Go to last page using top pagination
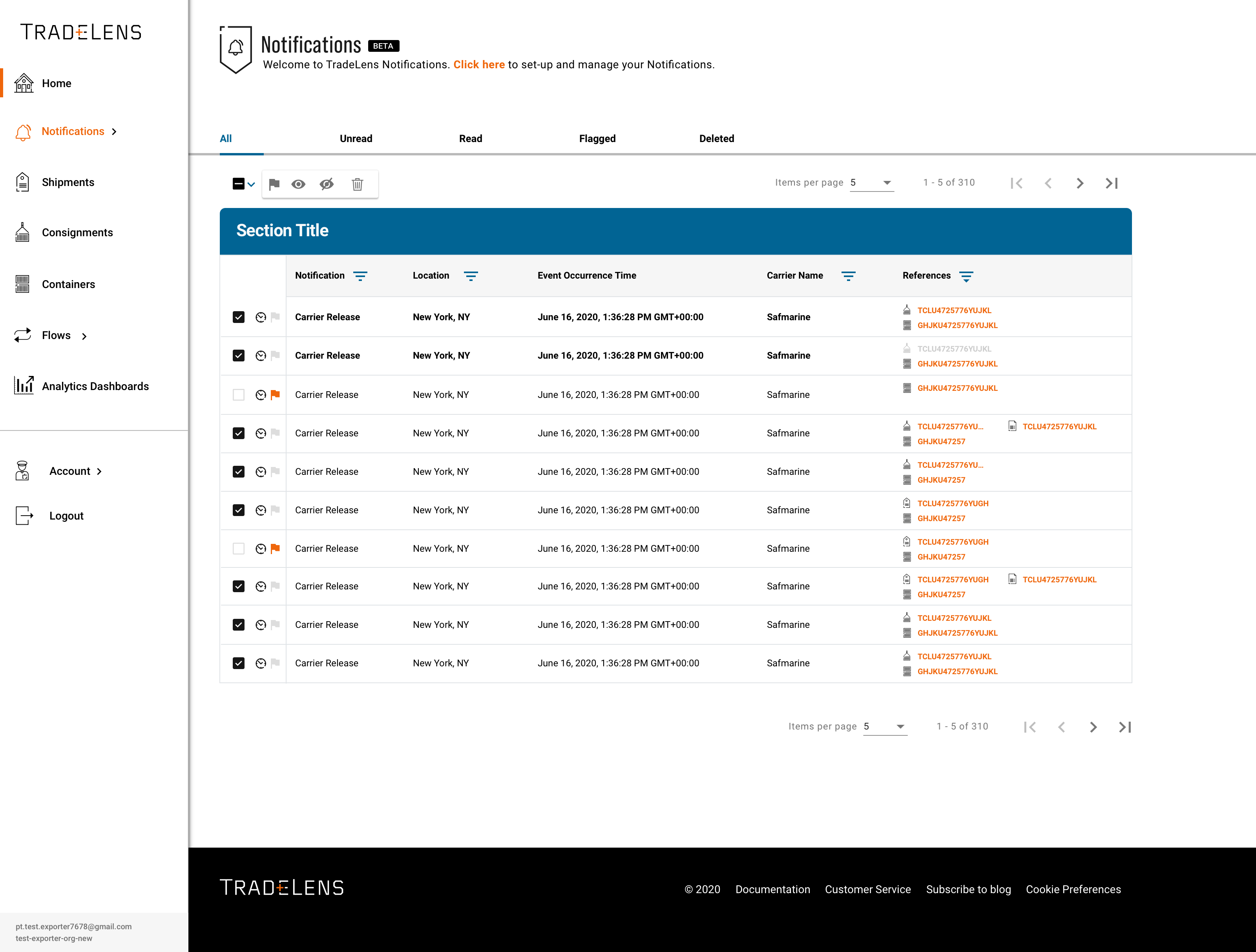 click(1111, 183)
